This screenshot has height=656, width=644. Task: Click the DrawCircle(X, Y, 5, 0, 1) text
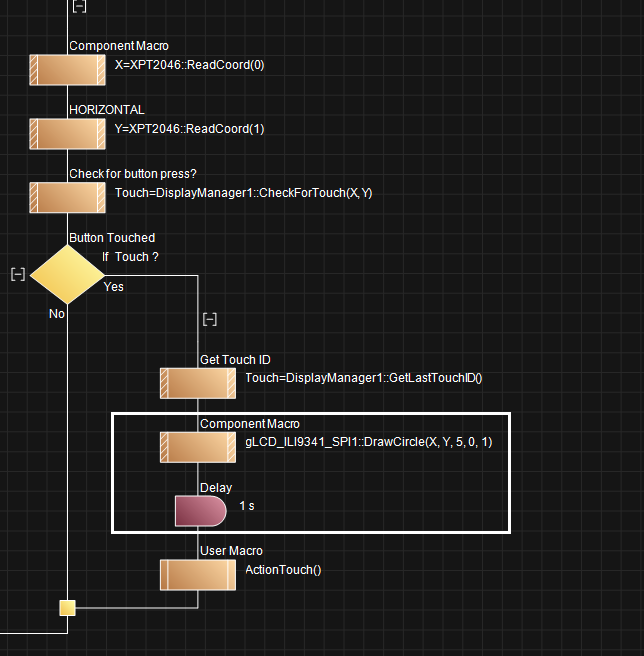point(368,441)
